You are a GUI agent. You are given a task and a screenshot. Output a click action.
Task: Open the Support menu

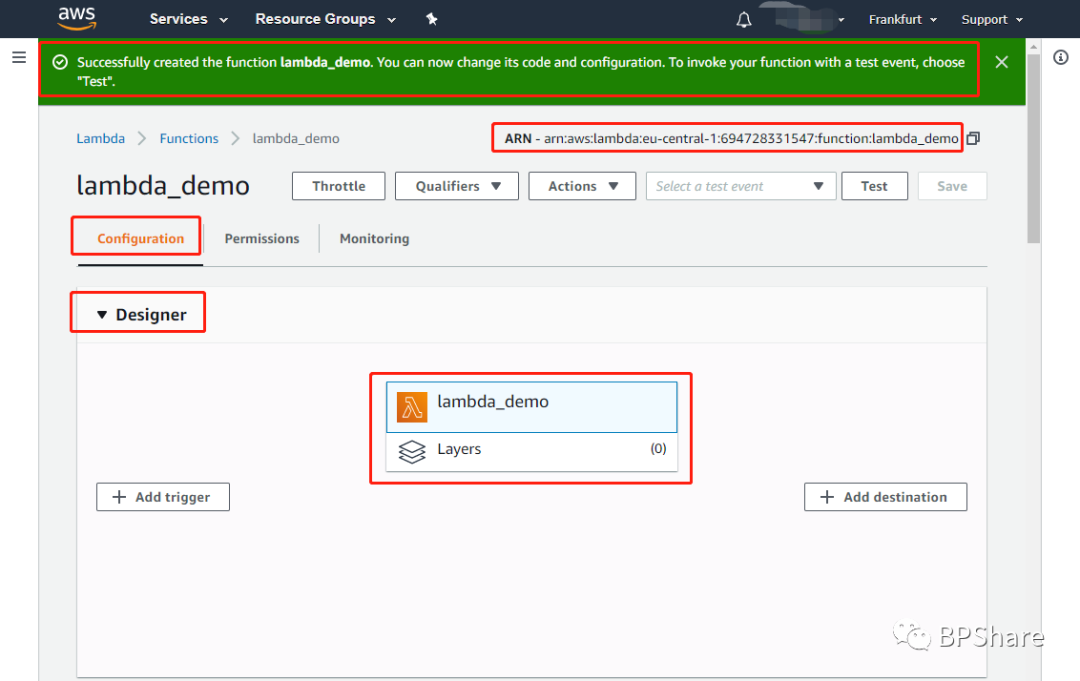pos(992,19)
